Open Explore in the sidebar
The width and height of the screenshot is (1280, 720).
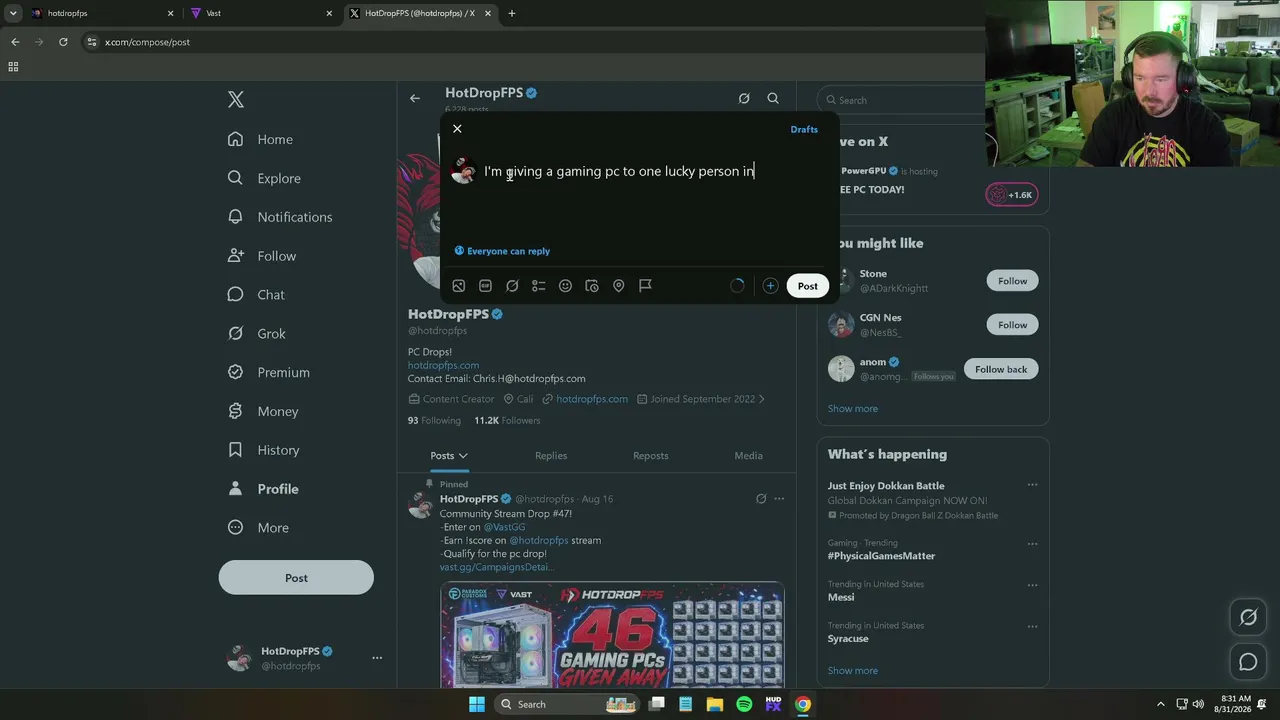tap(264, 178)
